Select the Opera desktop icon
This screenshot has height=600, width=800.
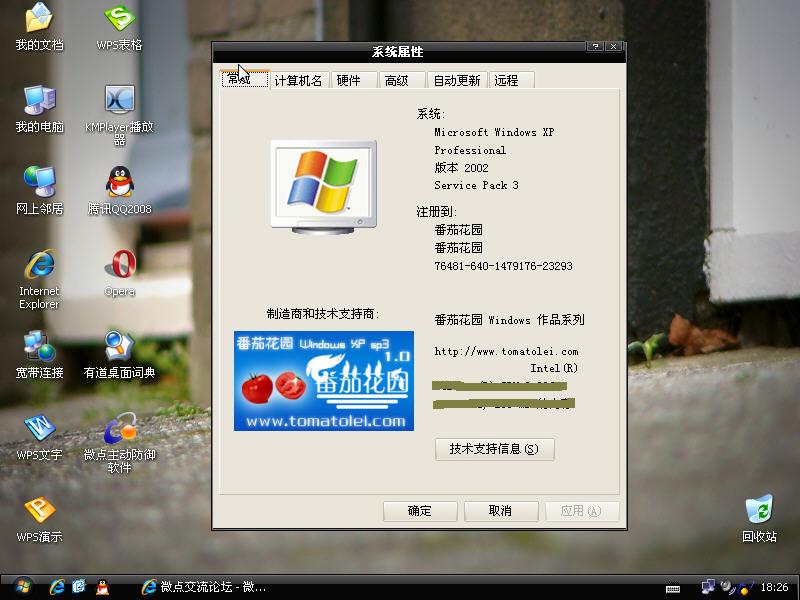click(x=119, y=273)
